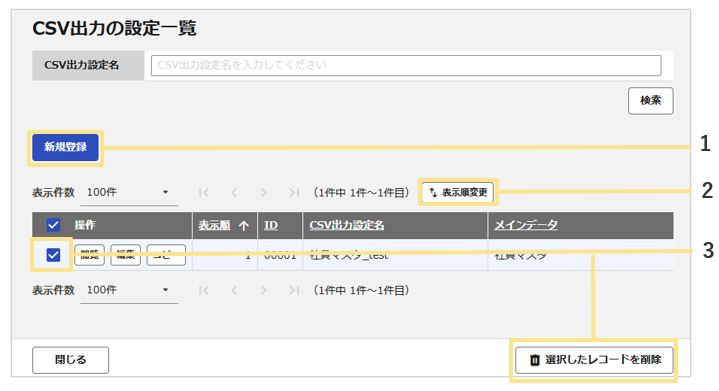Click the trash icon on delete button
This screenshot has width=719, height=391.
coord(535,360)
